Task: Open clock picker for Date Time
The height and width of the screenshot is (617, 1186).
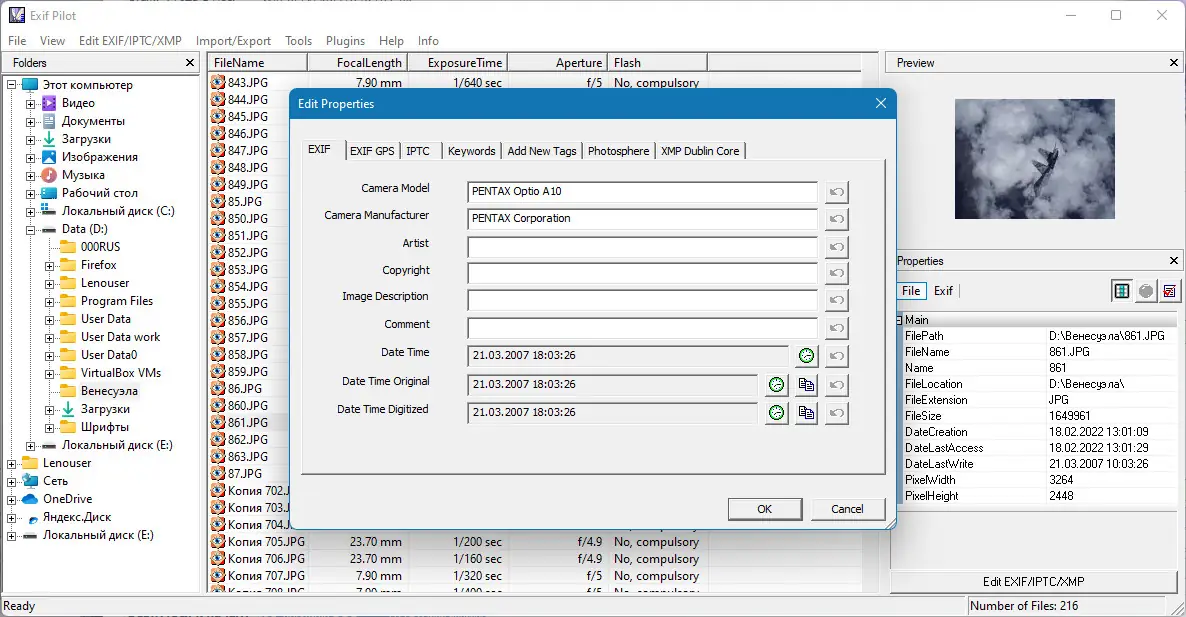Action: [806, 355]
